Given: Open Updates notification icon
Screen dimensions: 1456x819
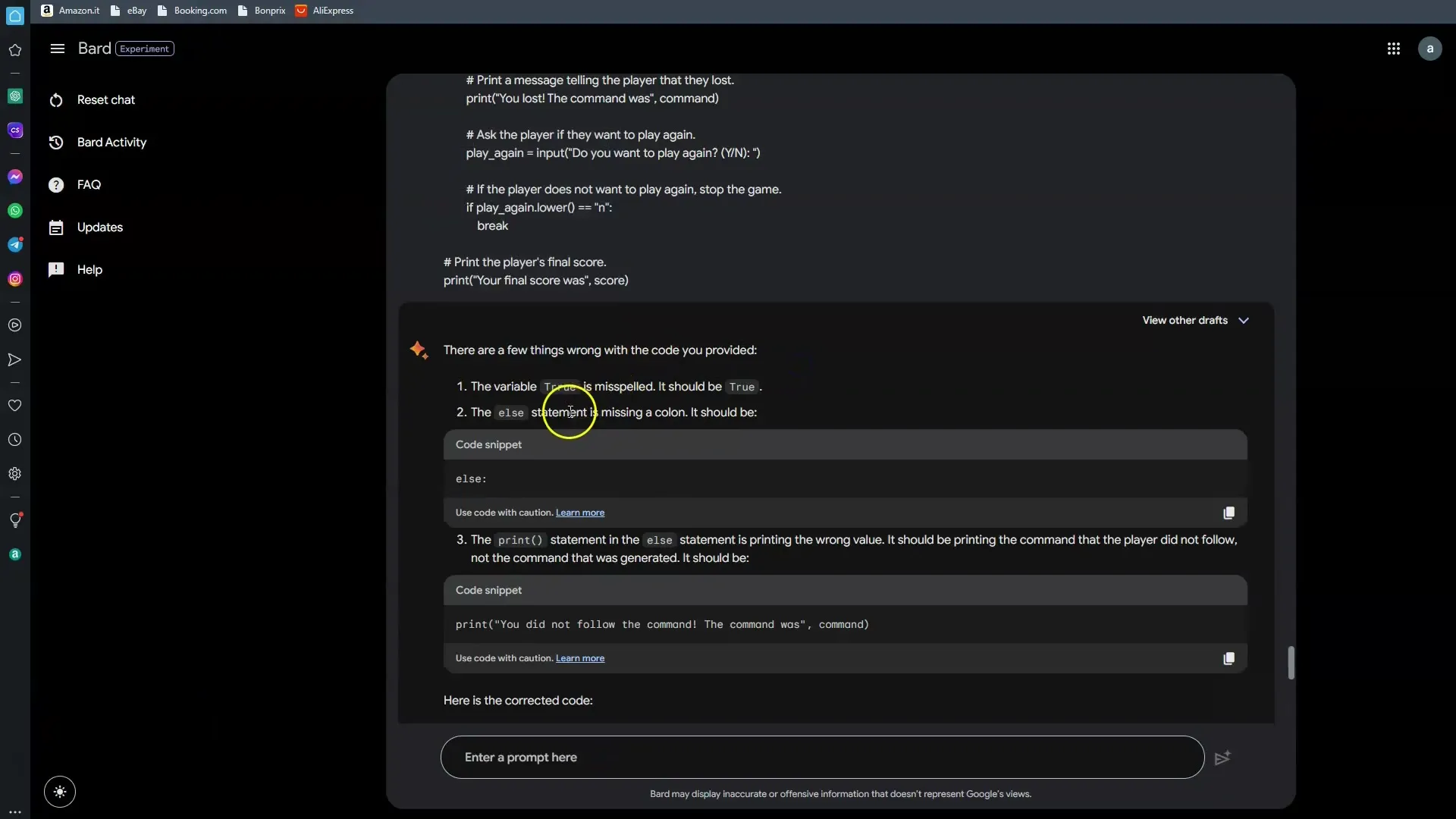Looking at the screenshot, I should tap(57, 228).
